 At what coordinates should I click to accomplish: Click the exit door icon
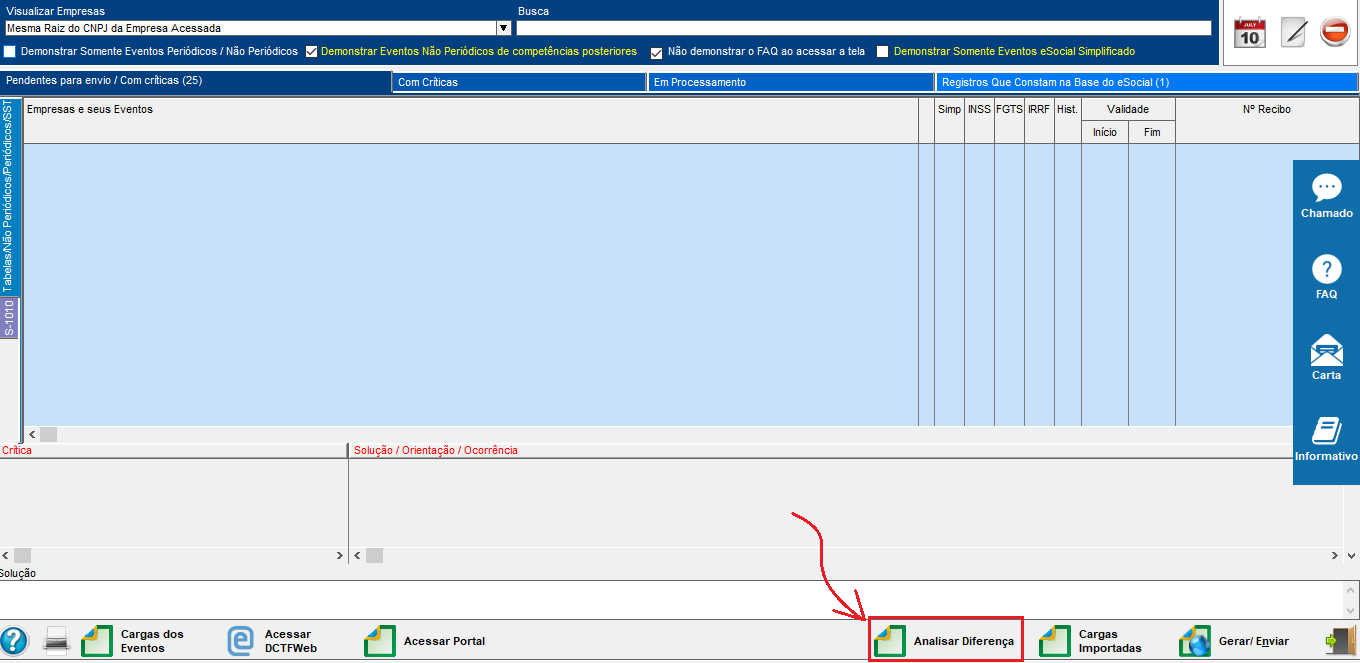[1340, 641]
